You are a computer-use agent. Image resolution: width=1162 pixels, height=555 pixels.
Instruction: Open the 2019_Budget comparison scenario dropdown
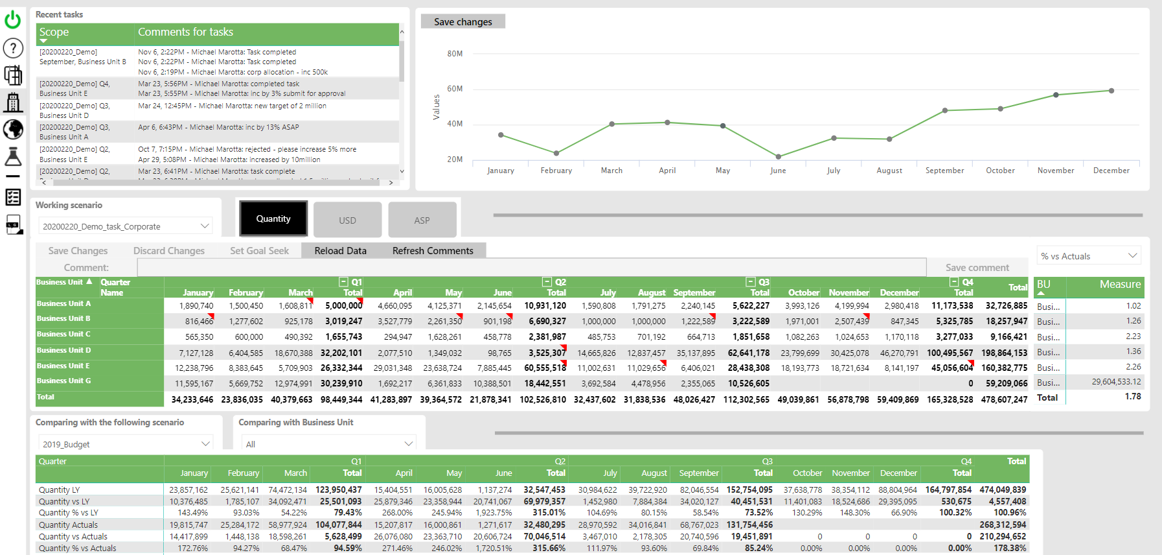124,443
